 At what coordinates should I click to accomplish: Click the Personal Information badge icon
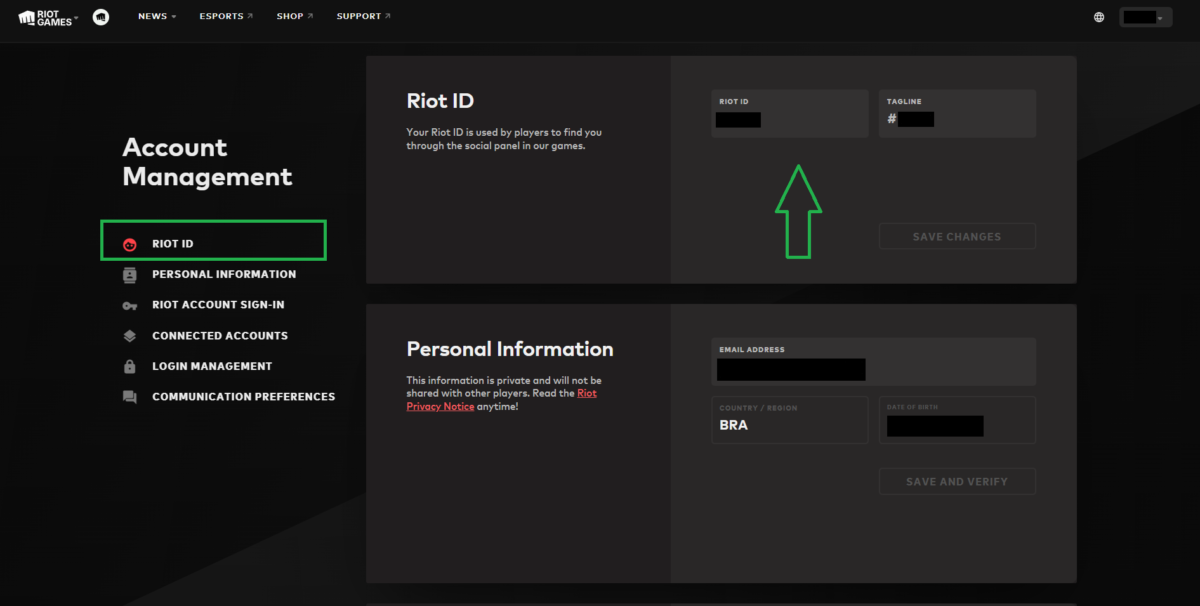coord(129,275)
